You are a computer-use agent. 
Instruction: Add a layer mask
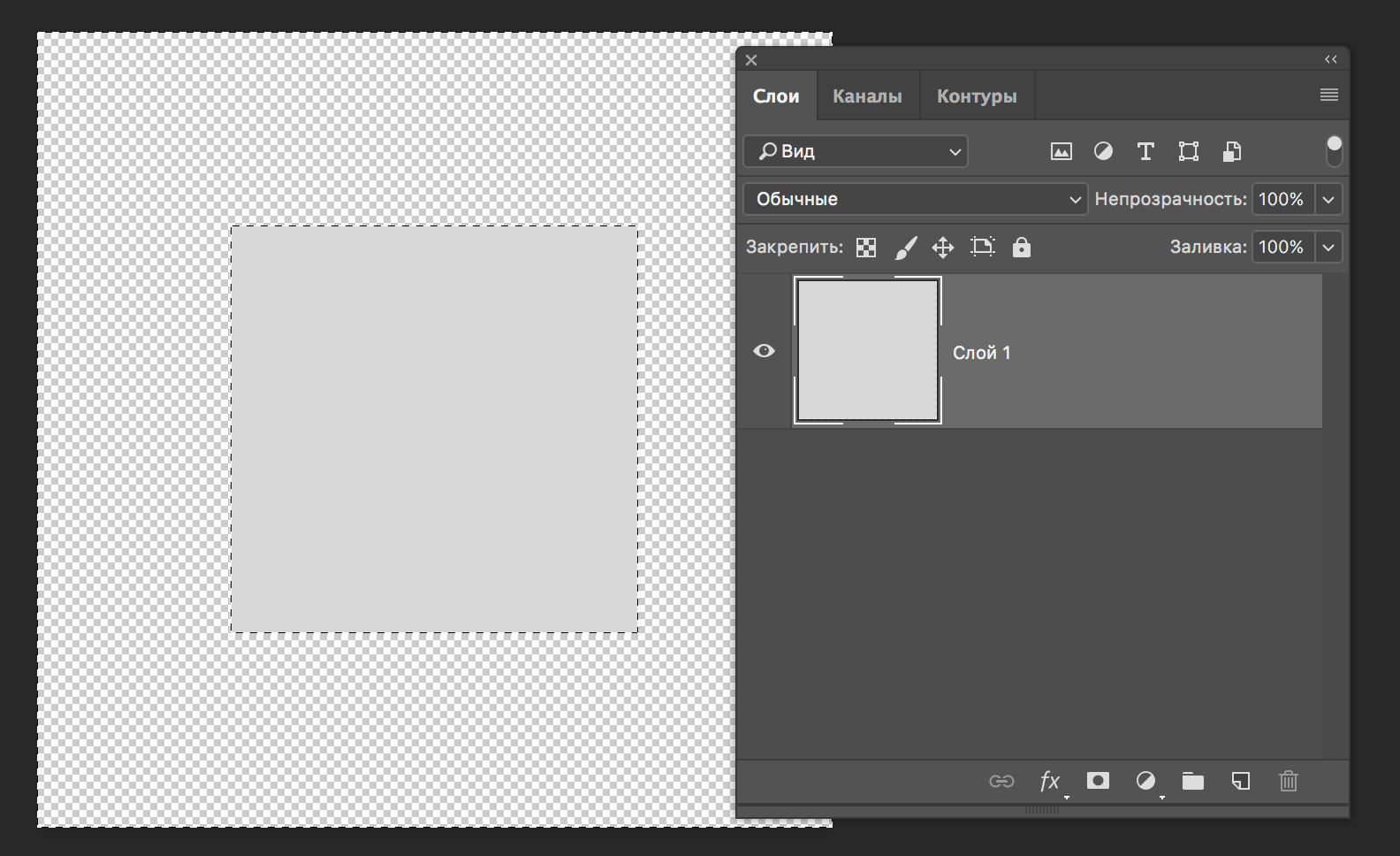tap(1098, 781)
